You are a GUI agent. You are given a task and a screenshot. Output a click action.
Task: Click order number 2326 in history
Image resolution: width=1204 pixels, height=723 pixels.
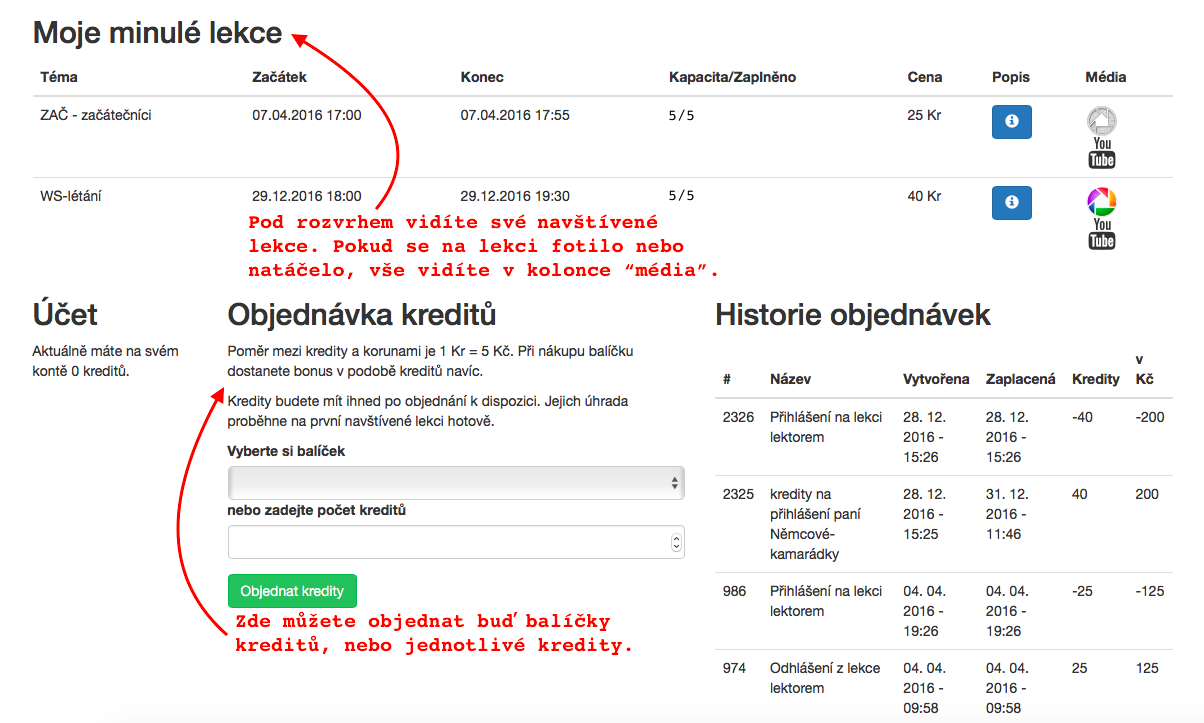[738, 417]
